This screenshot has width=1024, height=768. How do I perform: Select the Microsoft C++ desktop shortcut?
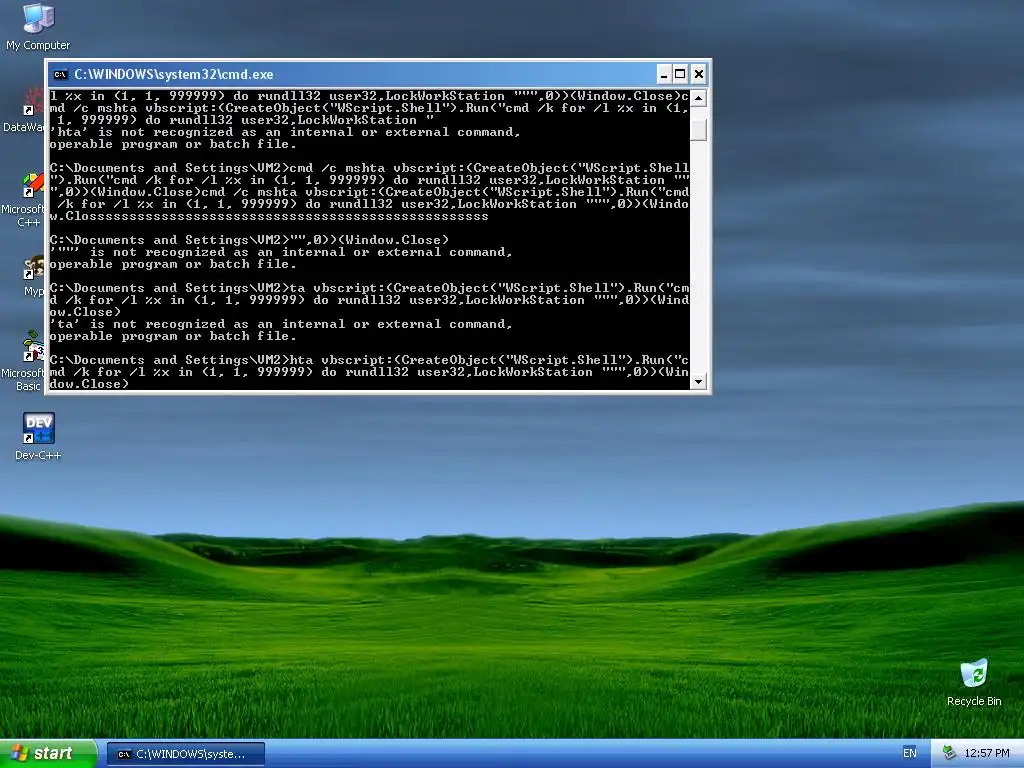(23, 199)
